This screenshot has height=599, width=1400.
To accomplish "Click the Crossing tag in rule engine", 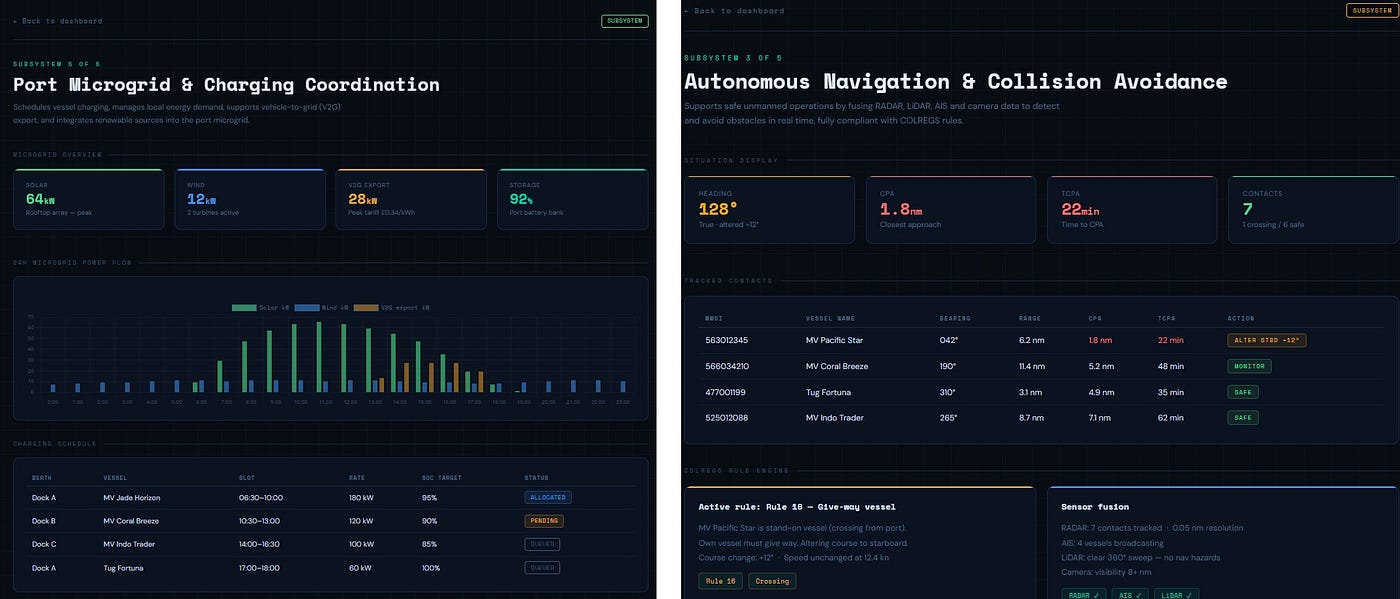I will pos(772,581).
